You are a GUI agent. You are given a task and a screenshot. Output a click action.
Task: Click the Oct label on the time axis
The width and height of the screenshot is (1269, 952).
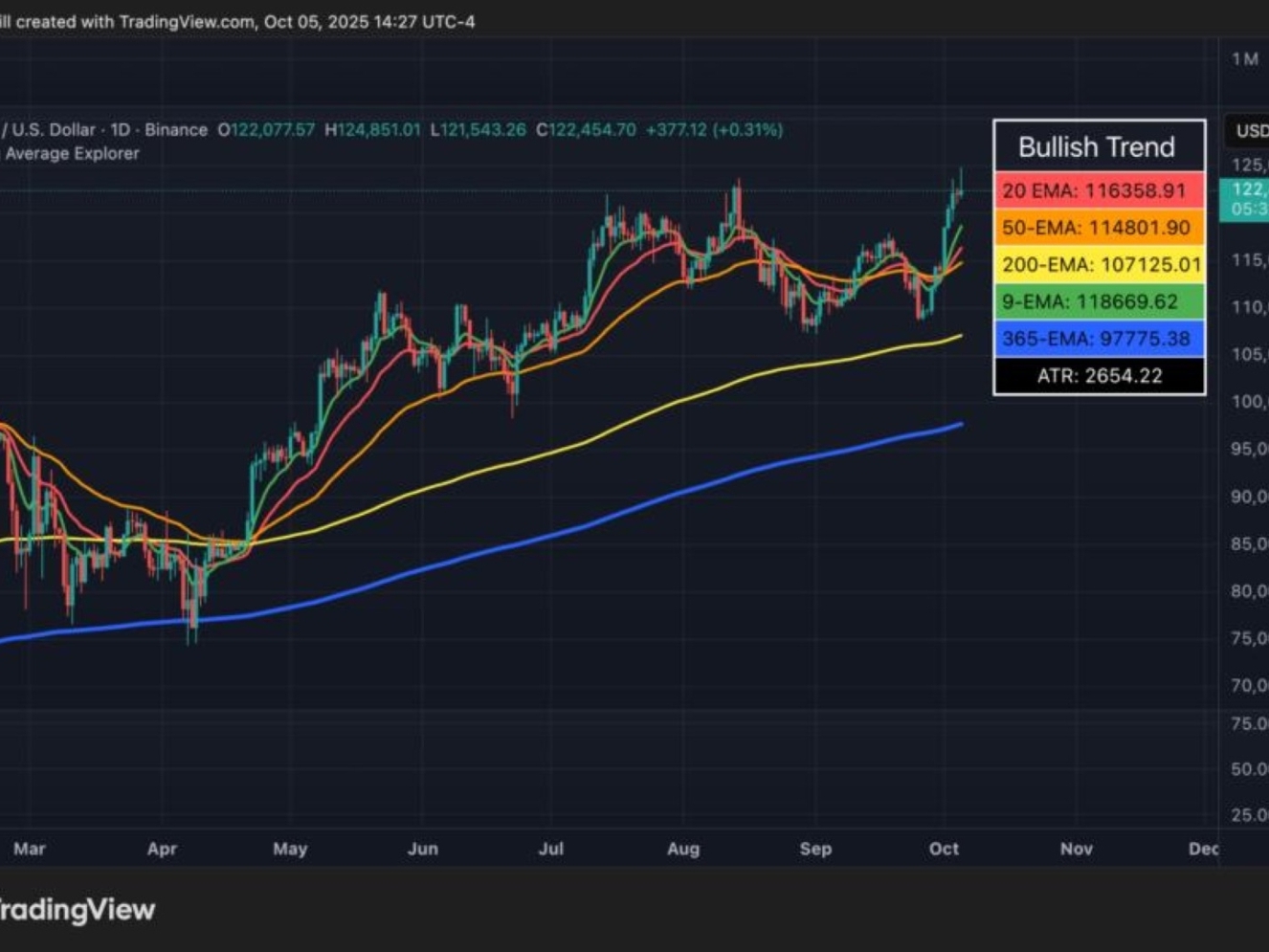(944, 848)
